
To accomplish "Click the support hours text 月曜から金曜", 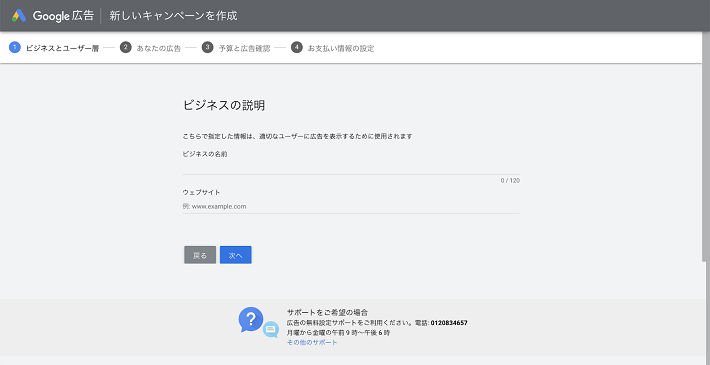I will point(338,333).
